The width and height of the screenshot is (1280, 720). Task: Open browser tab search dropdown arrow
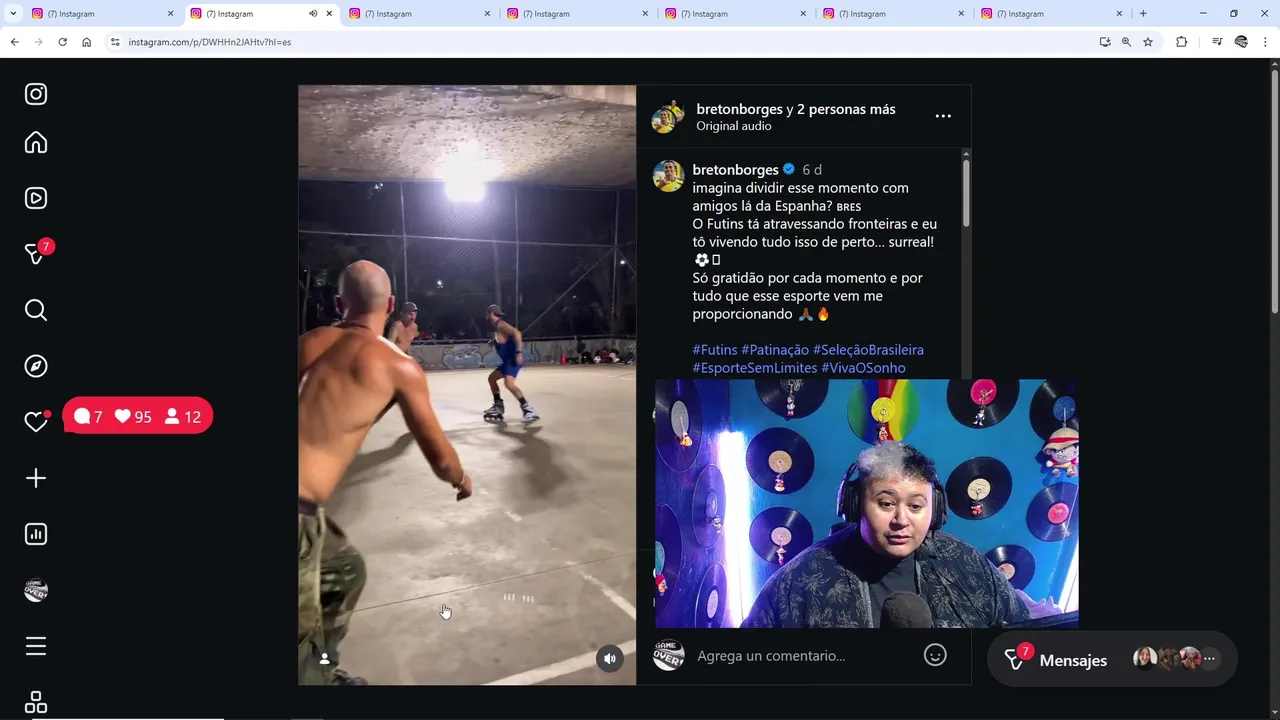[13, 14]
